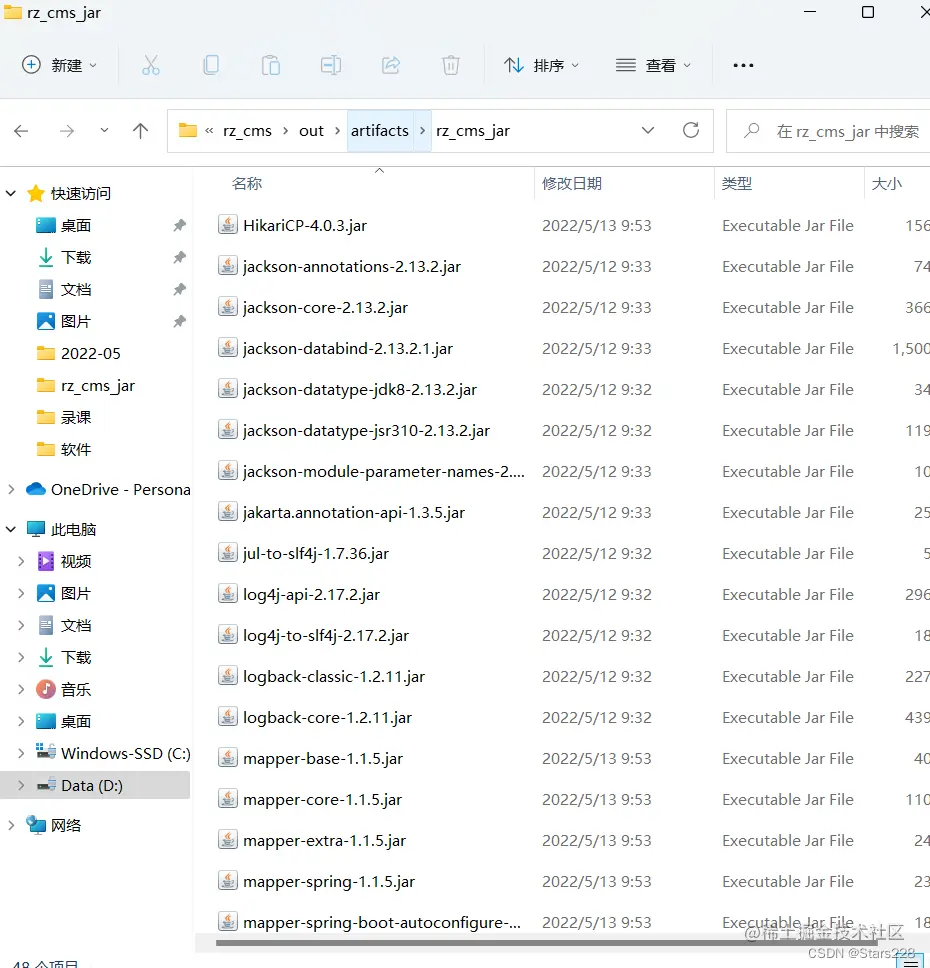Image resolution: width=930 pixels, height=968 pixels.
Task: Open the 查看 view dropdown
Action: click(653, 65)
